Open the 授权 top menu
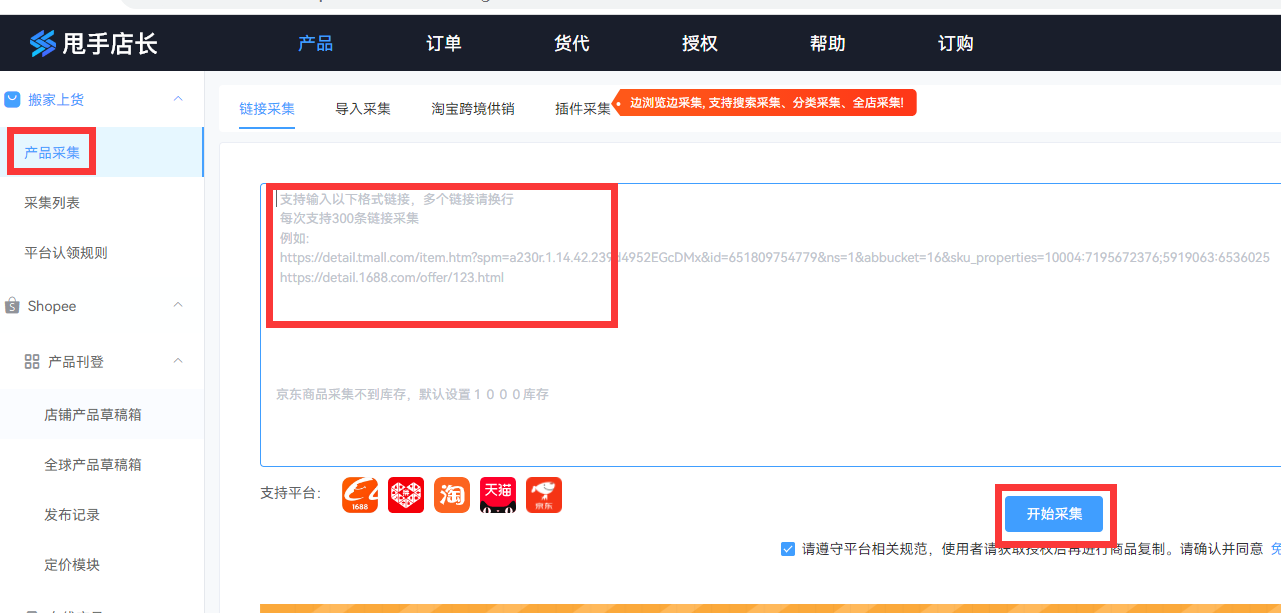 pyautogui.click(x=699, y=43)
